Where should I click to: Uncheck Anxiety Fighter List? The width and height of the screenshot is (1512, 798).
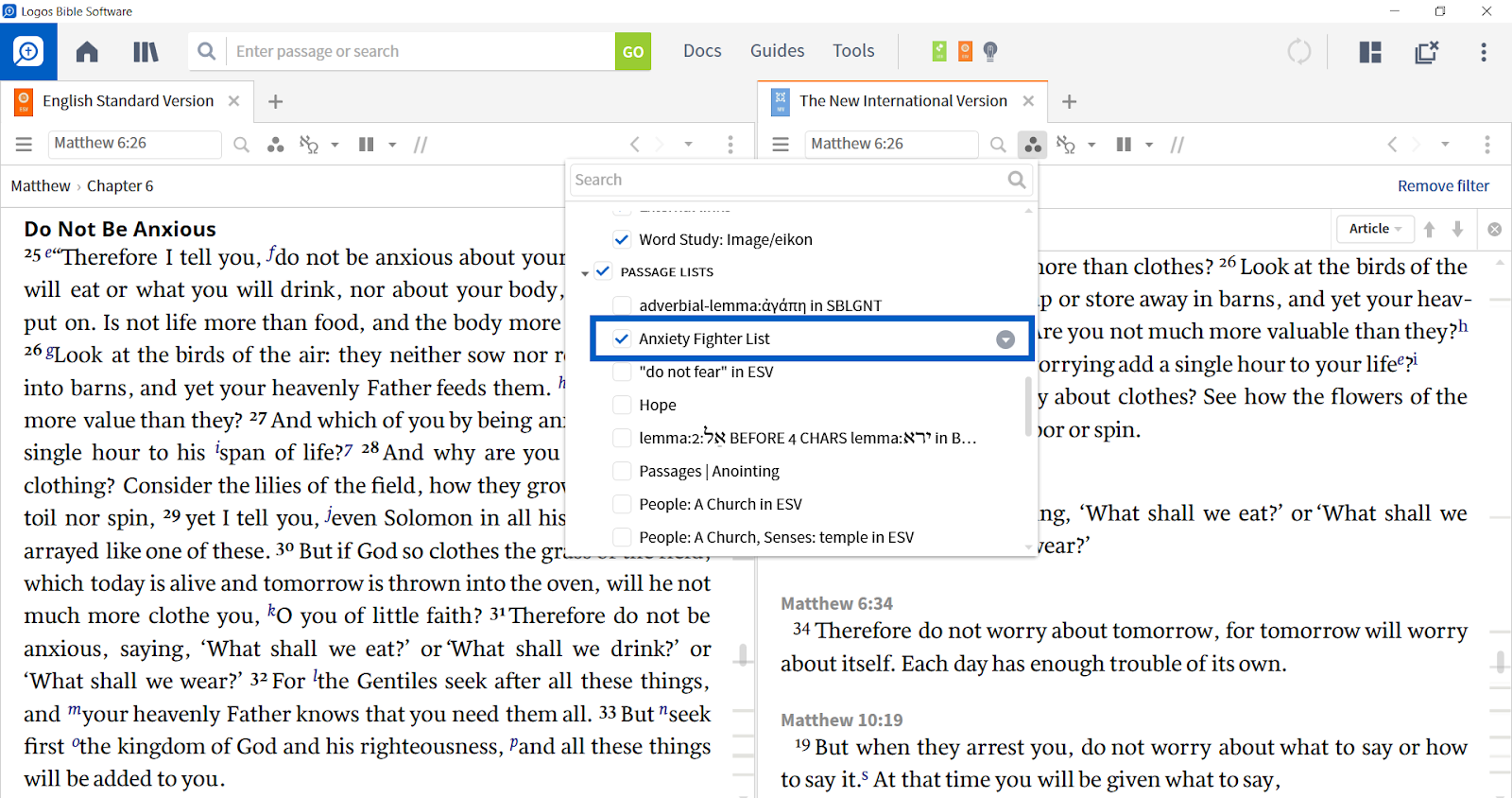click(622, 338)
